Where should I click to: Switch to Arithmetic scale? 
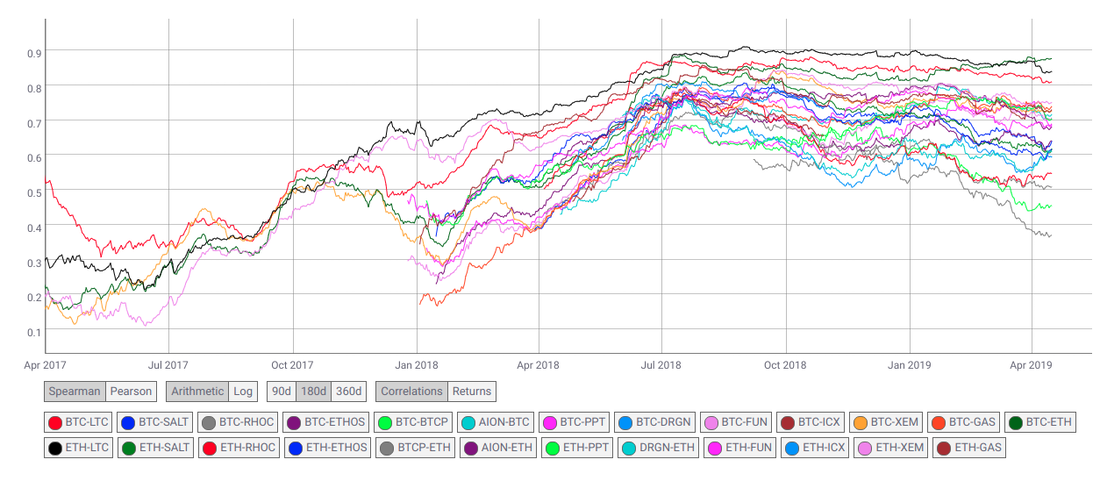click(197, 391)
